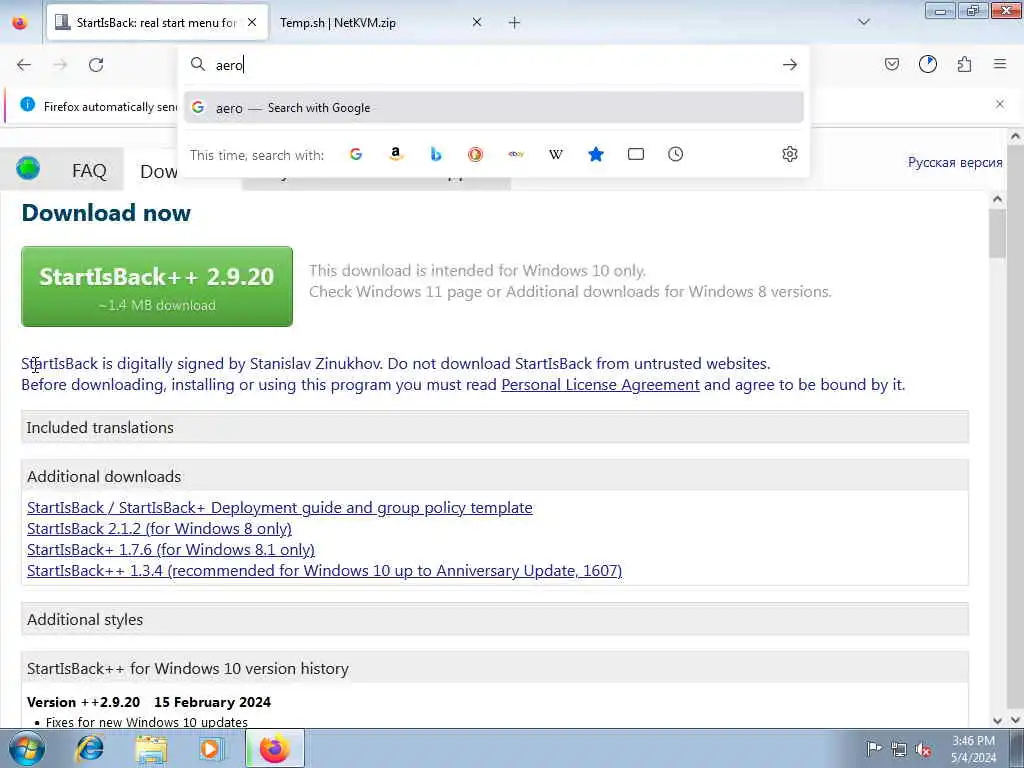Image resolution: width=1024 pixels, height=768 pixels.
Task: Switch to Русская версия
Action: 955,163
